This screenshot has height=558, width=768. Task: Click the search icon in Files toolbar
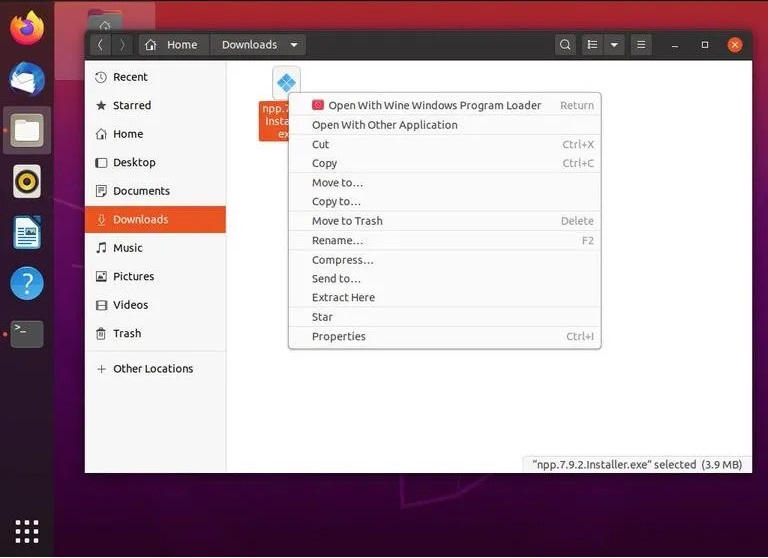(x=565, y=45)
